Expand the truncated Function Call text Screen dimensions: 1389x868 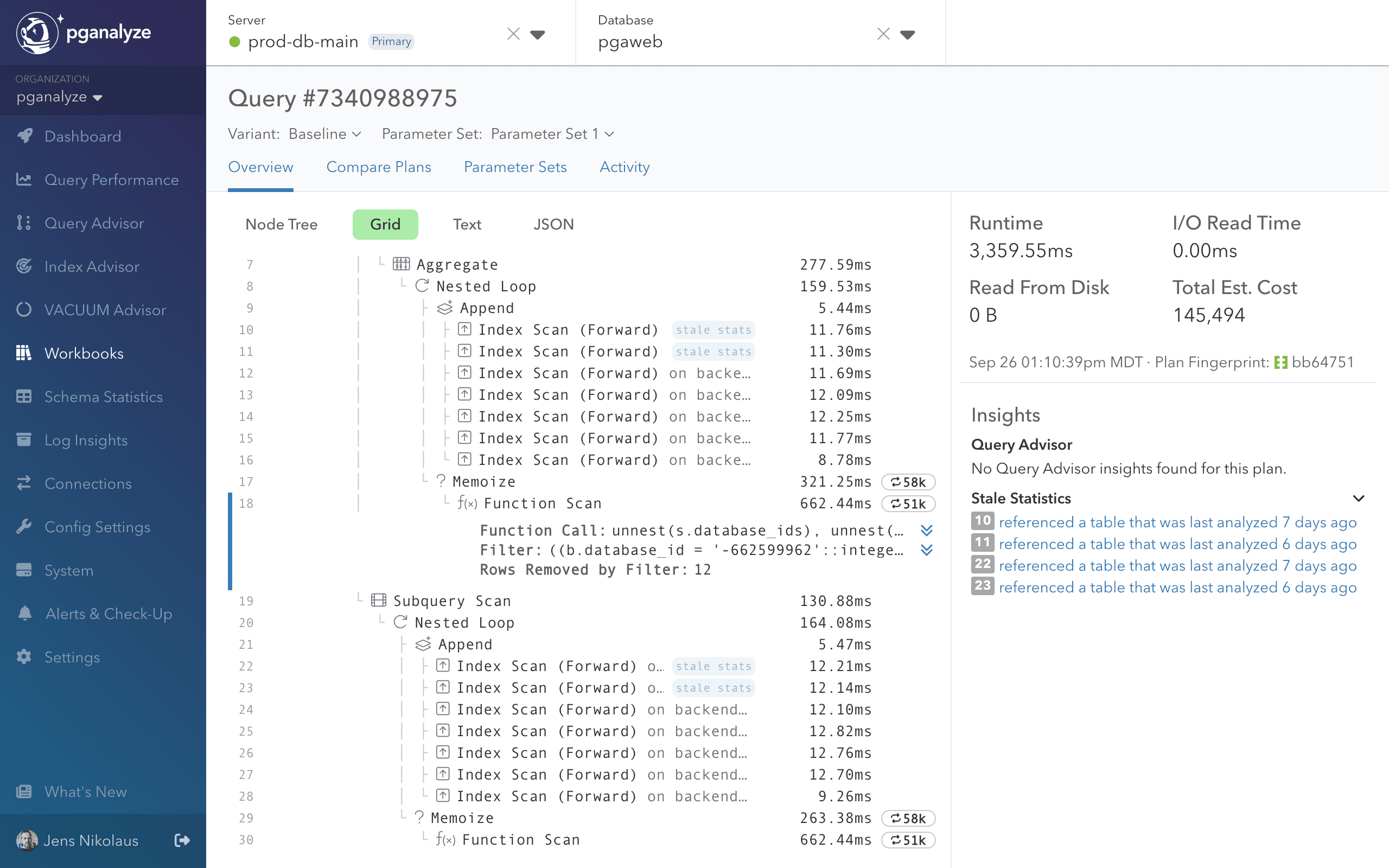tap(926, 530)
